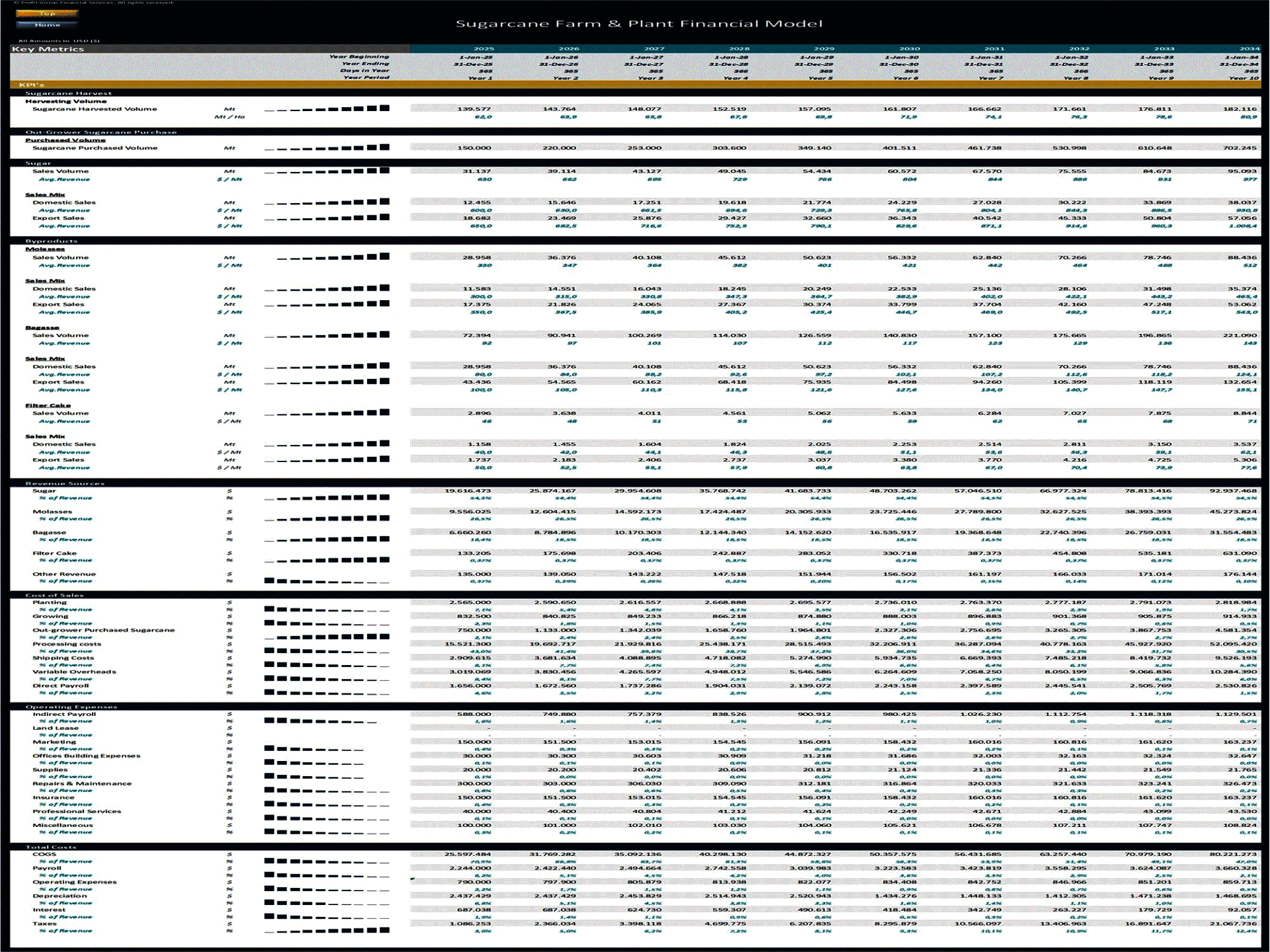1270x952 pixels.
Task: Select the 2025 year column header
Action: 484,49
